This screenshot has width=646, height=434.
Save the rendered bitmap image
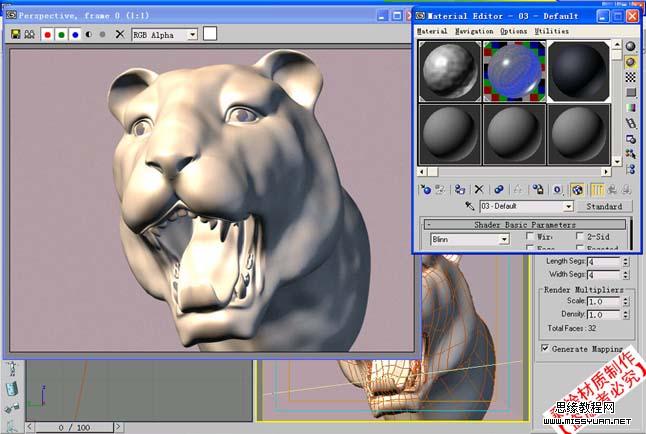16,34
